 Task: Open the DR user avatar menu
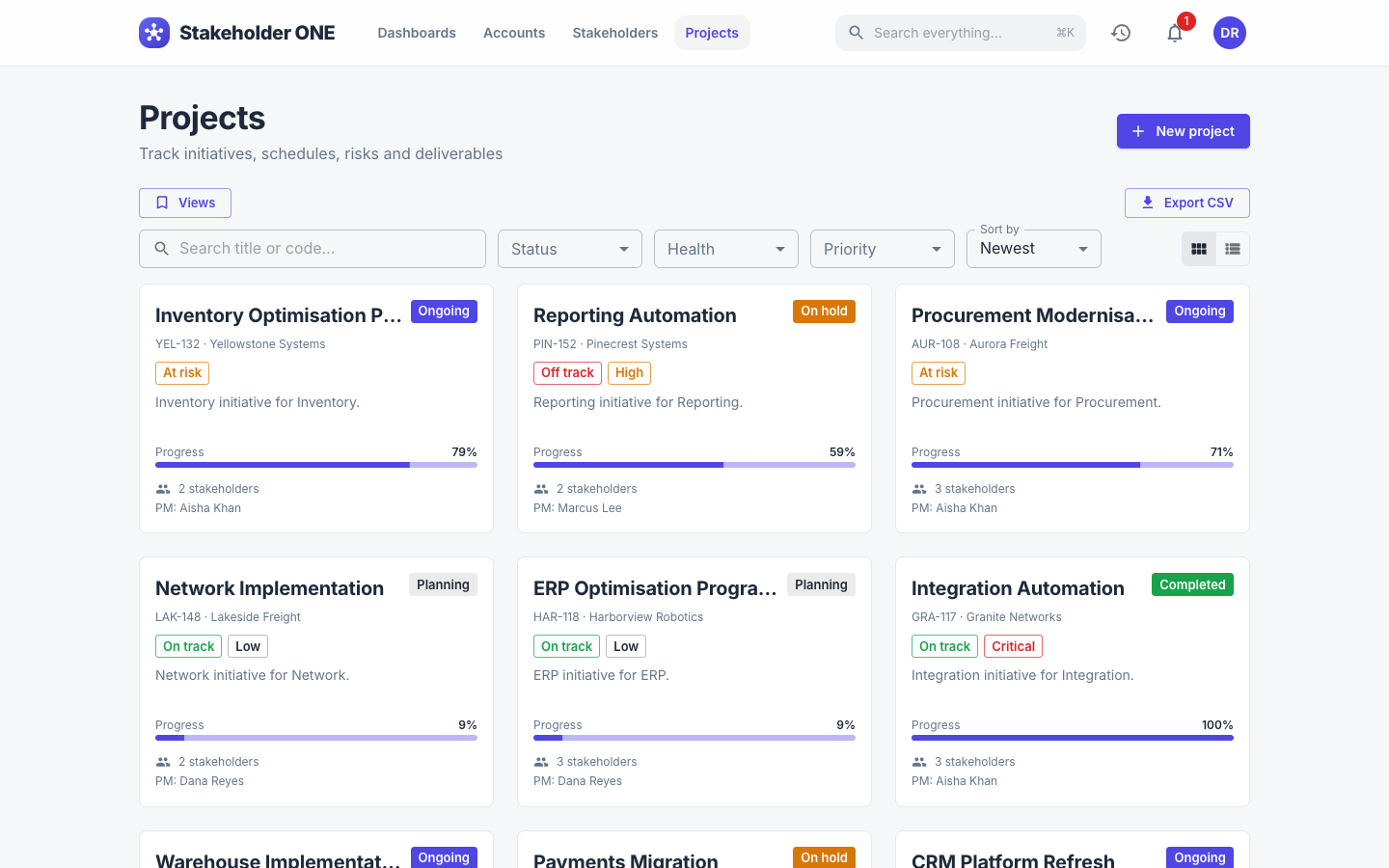pyautogui.click(x=1230, y=33)
